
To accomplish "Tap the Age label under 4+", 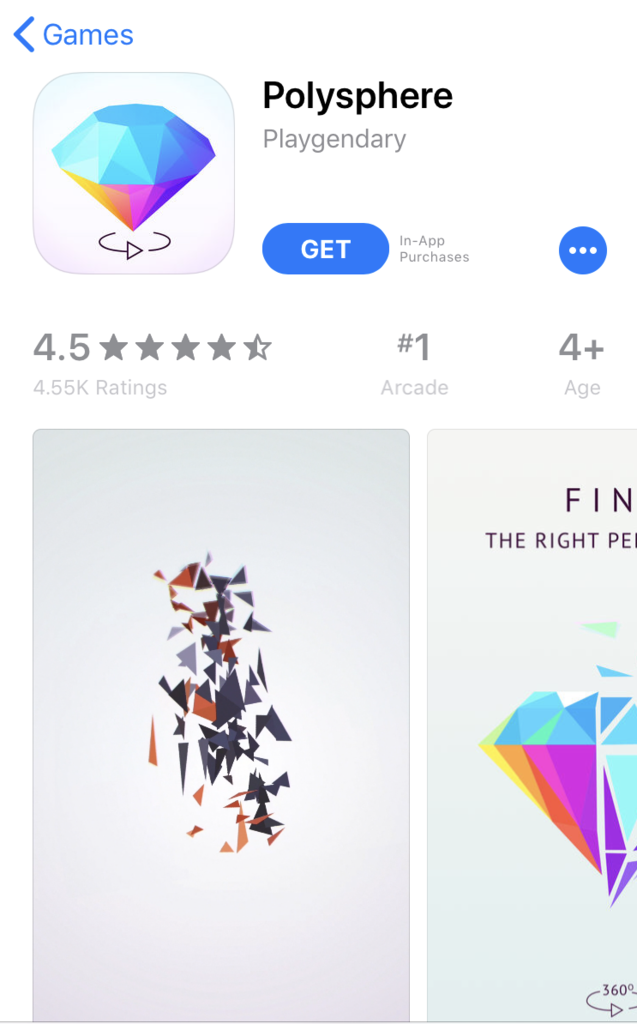I will pyautogui.click(x=582, y=388).
